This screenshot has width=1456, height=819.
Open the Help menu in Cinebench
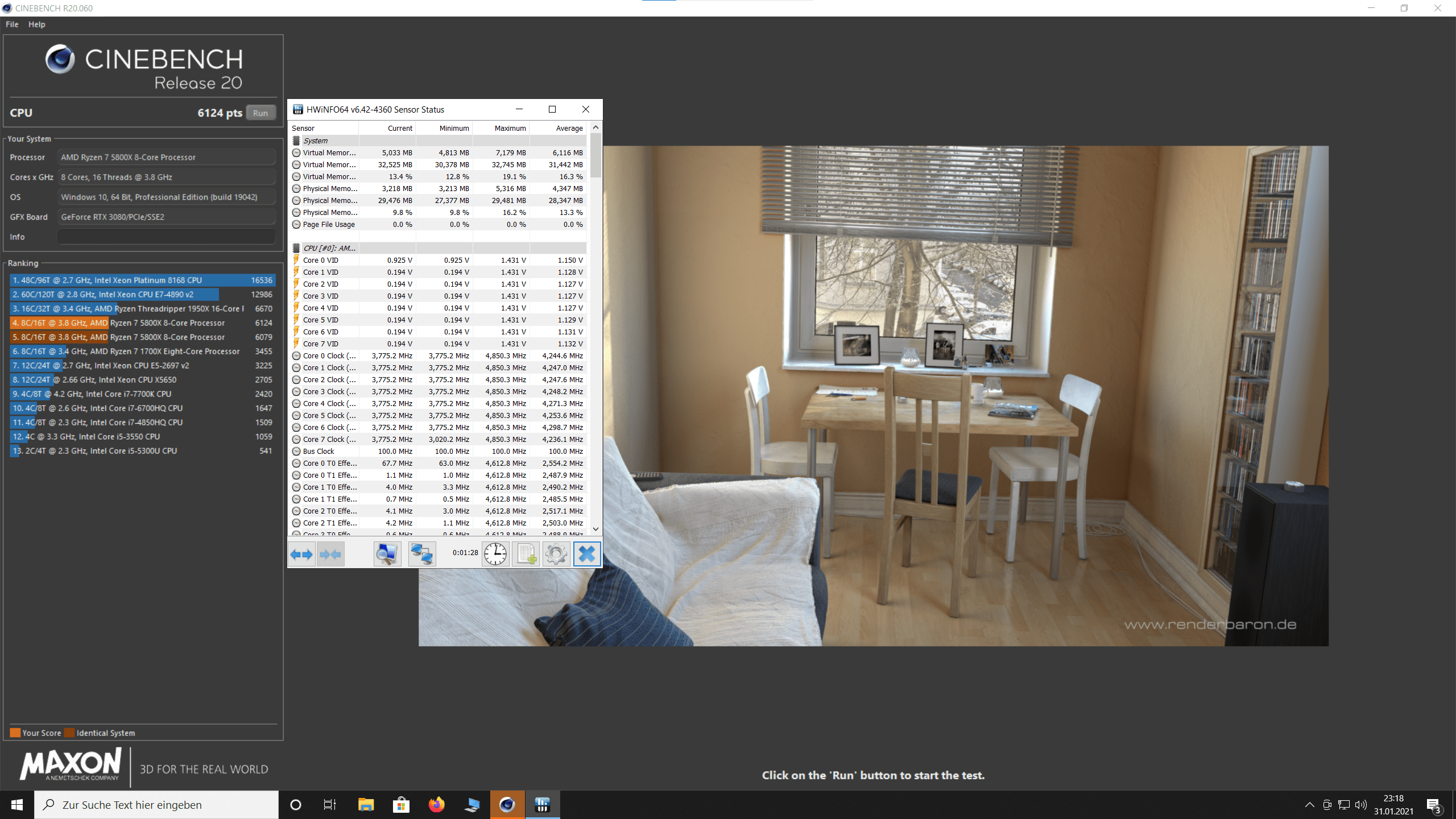(37, 24)
